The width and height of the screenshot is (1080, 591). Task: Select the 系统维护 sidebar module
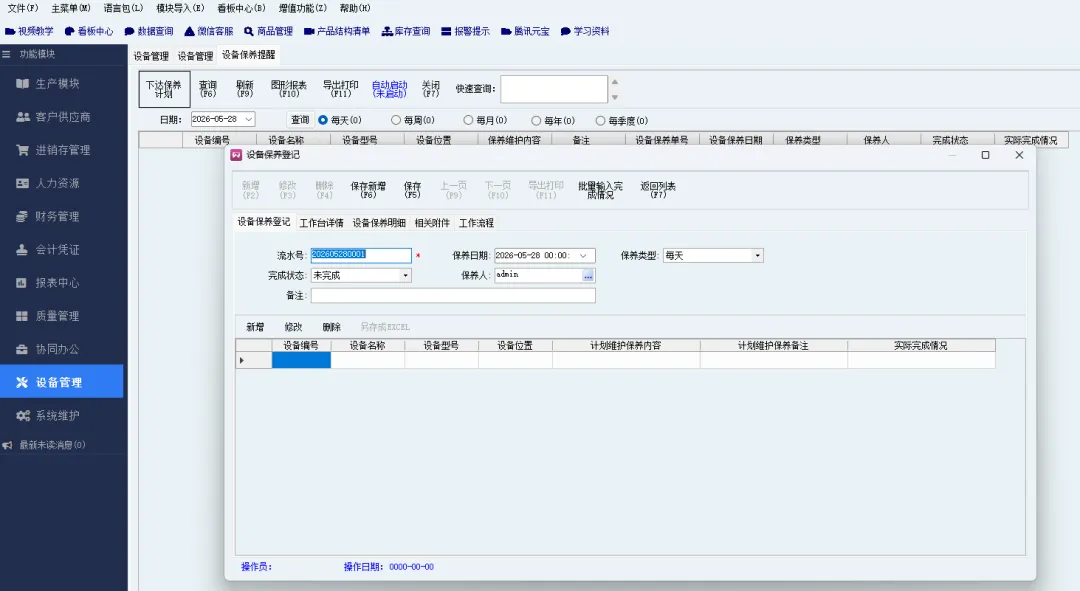[61, 415]
